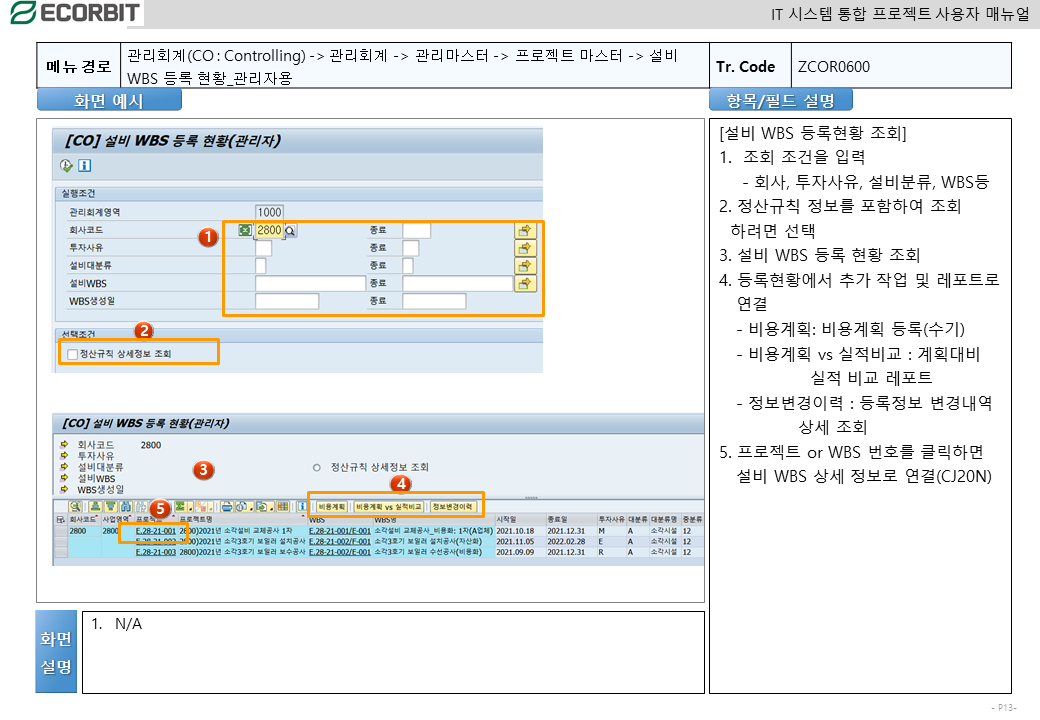
Task: Open the search help magnifier next to 2800
Action: tap(291, 231)
